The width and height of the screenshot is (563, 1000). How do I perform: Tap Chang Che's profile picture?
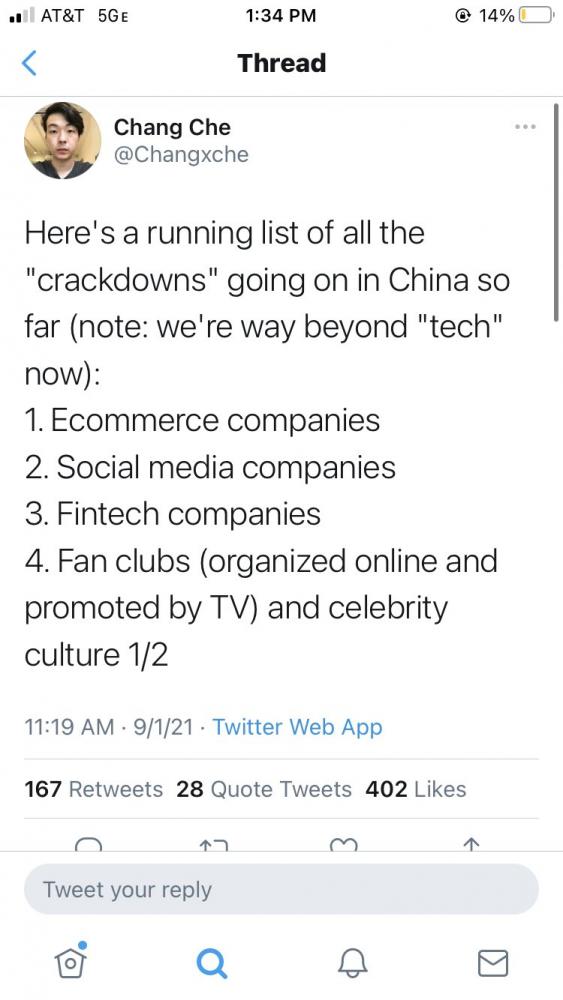coord(62,140)
